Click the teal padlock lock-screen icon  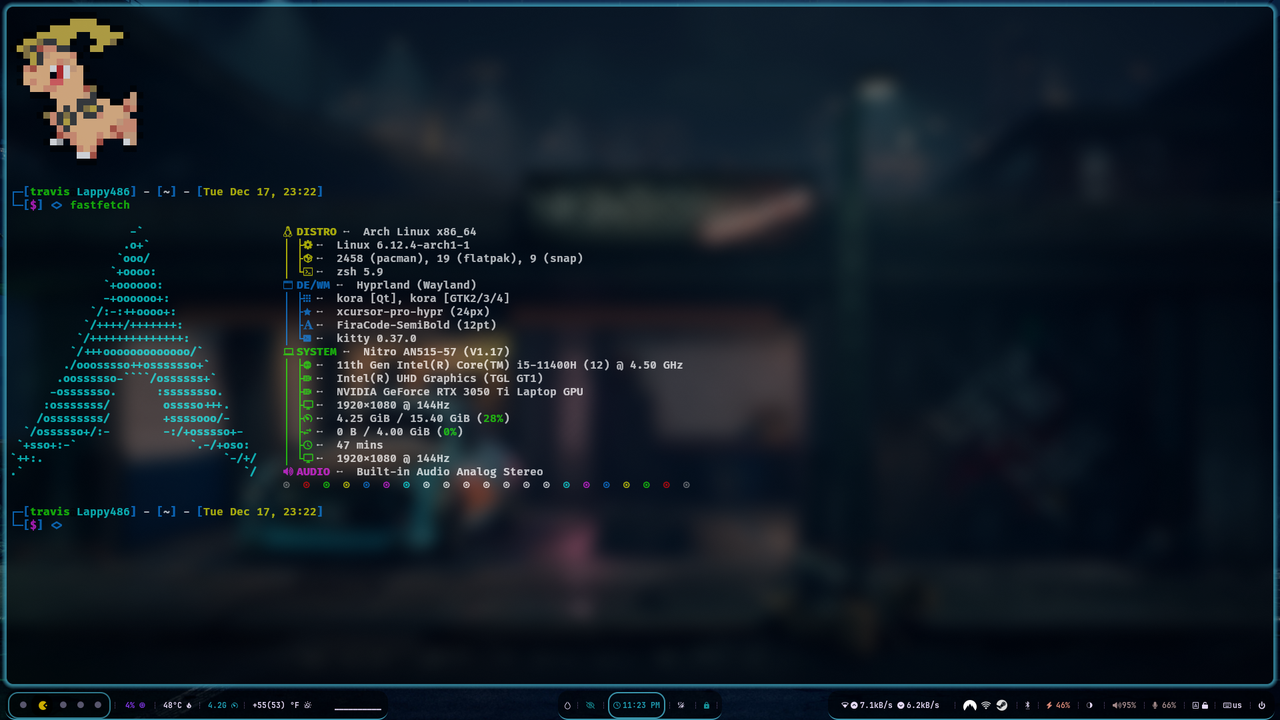click(706, 705)
